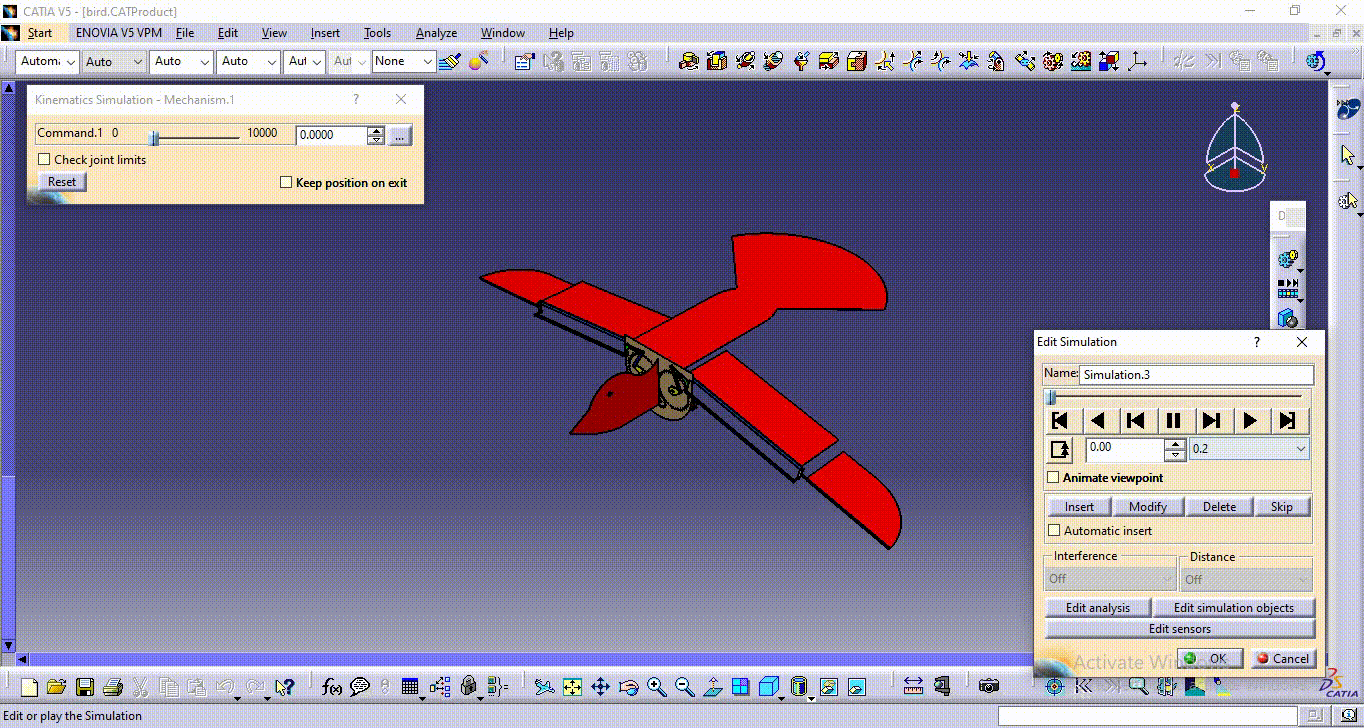Click the Edit sensors button
This screenshot has height=728, width=1364.
1180,629
